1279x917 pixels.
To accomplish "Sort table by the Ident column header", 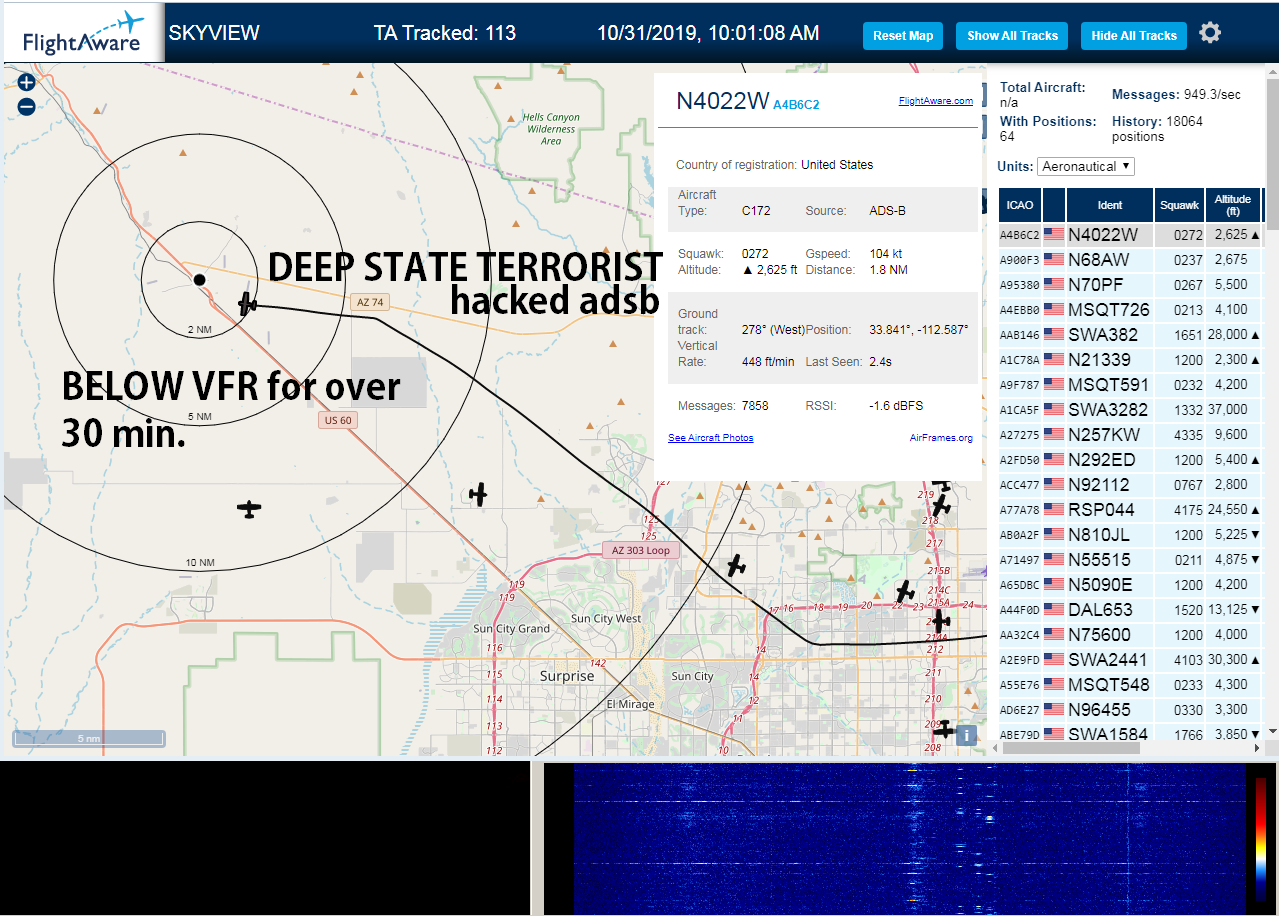I will point(1110,205).
